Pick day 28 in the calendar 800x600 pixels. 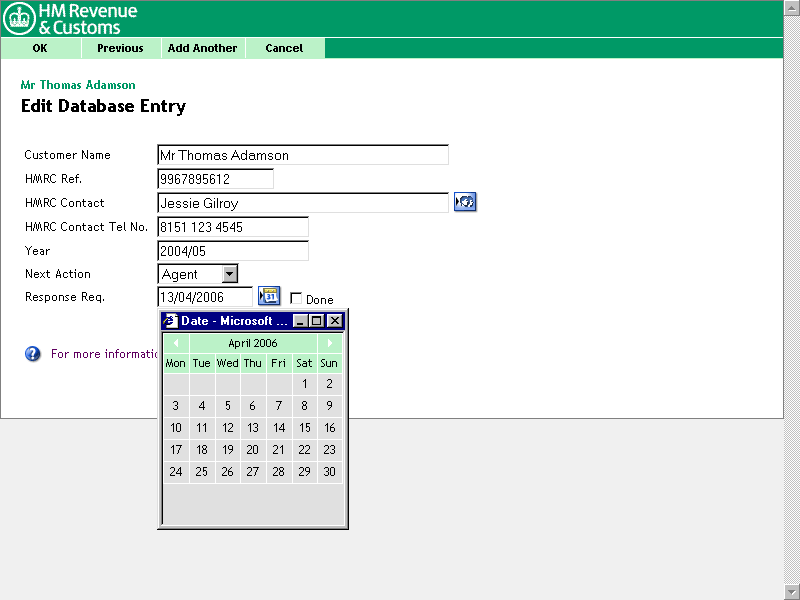click(278, 472)
